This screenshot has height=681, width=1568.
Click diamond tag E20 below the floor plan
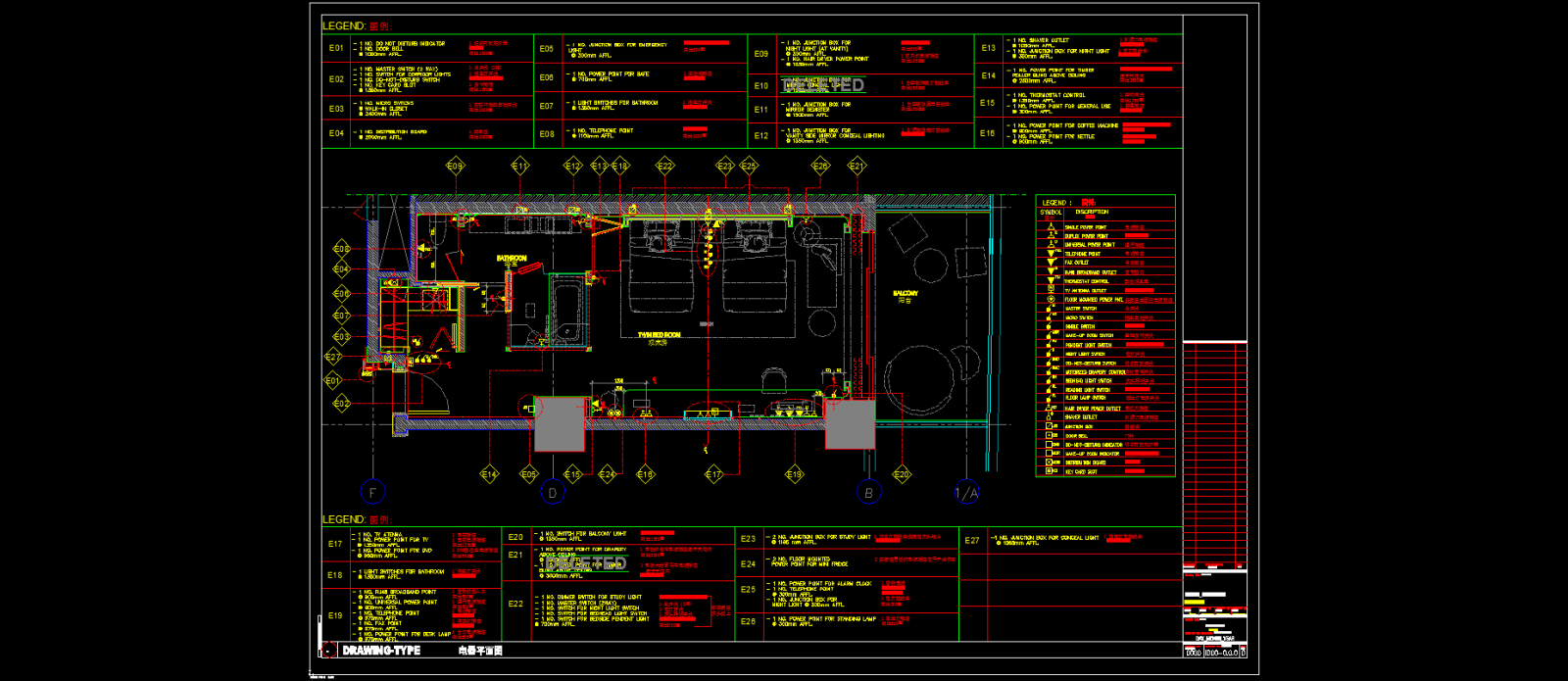(902, 474)
